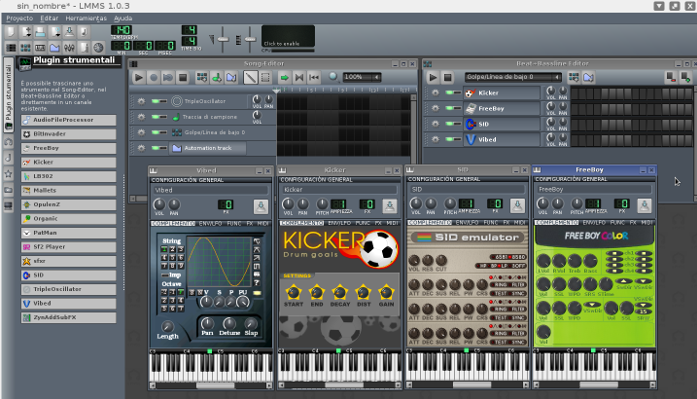Click the Vibed instrument name field
The width and height of the screenshot is (697, 399).
point(210,190)
